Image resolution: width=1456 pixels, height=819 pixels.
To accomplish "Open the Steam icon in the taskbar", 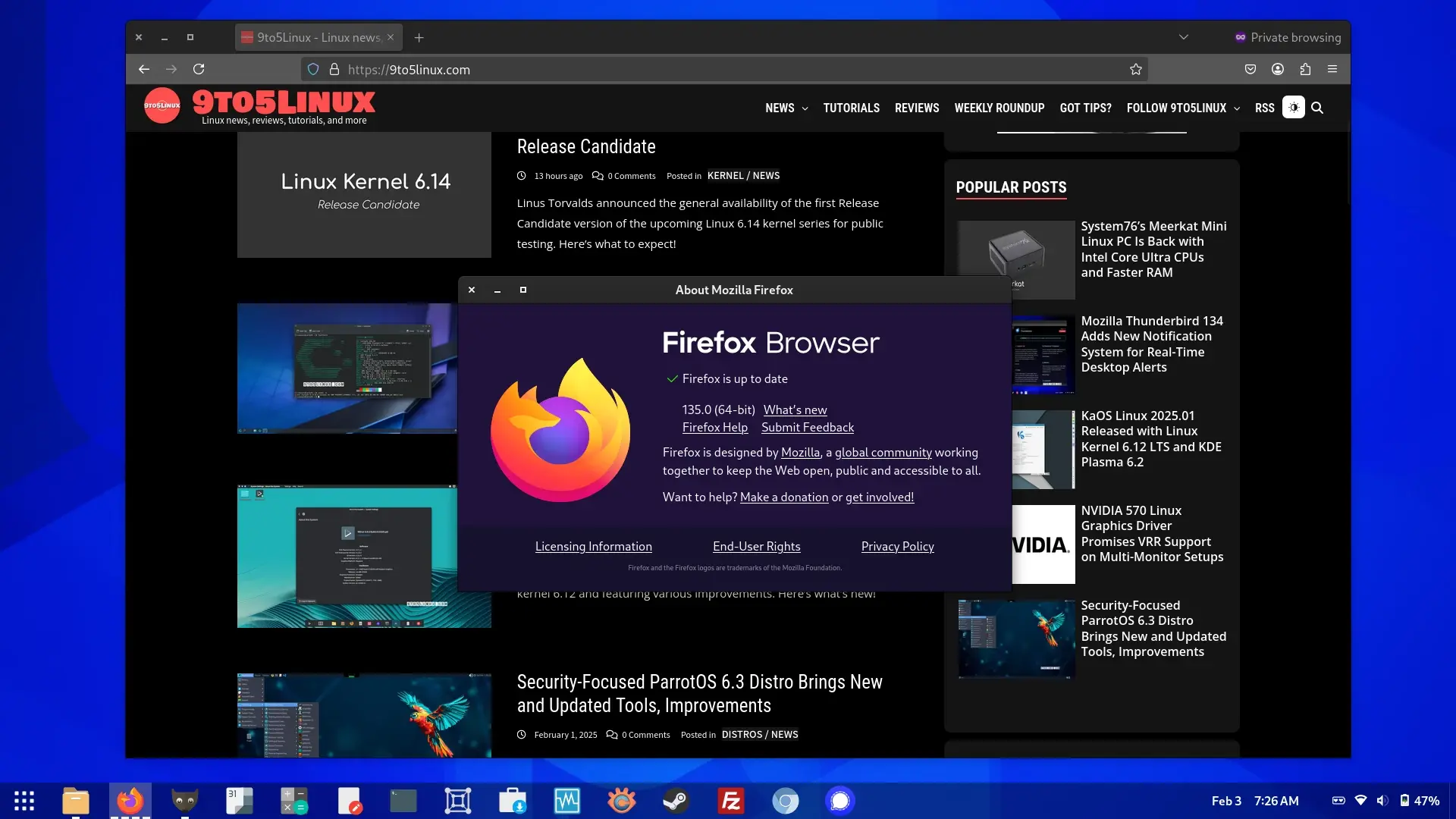I will 675,801.
